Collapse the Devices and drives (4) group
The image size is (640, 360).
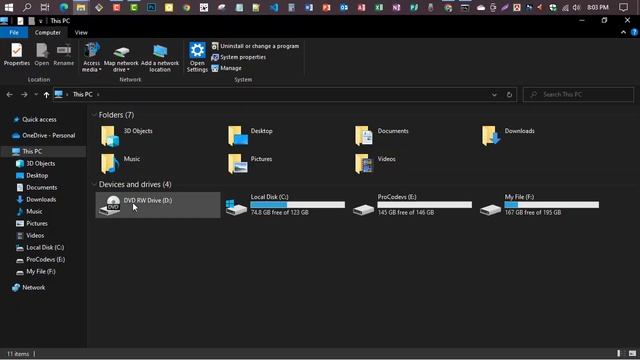pos(94,184)
